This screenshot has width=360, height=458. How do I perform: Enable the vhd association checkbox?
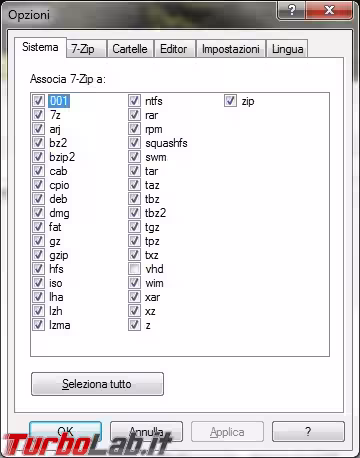tap(134, 269)
